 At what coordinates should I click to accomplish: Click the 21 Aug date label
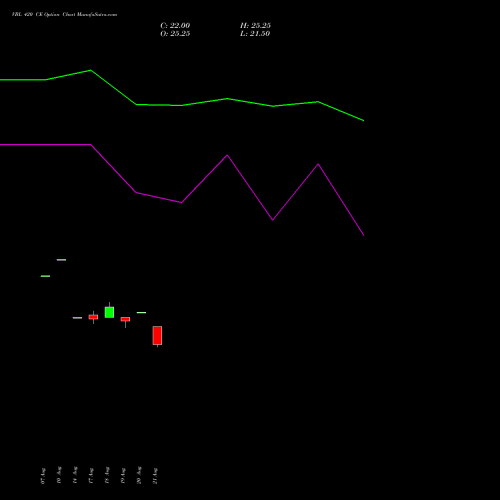tap(155, 476)
